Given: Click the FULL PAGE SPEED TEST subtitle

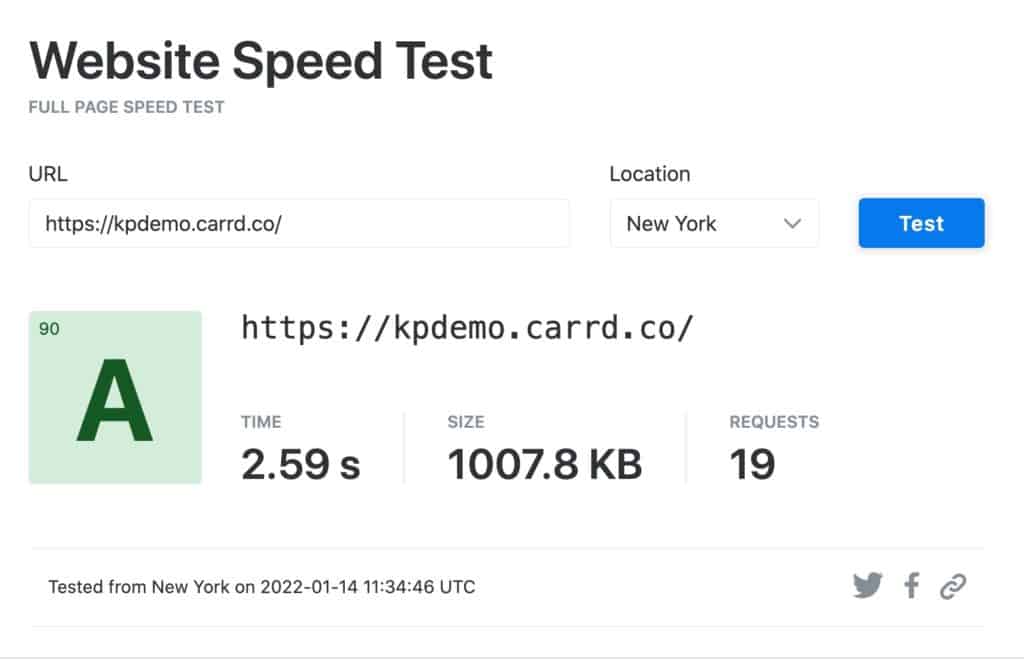Looking at the screenshot, I should point(126,106).
